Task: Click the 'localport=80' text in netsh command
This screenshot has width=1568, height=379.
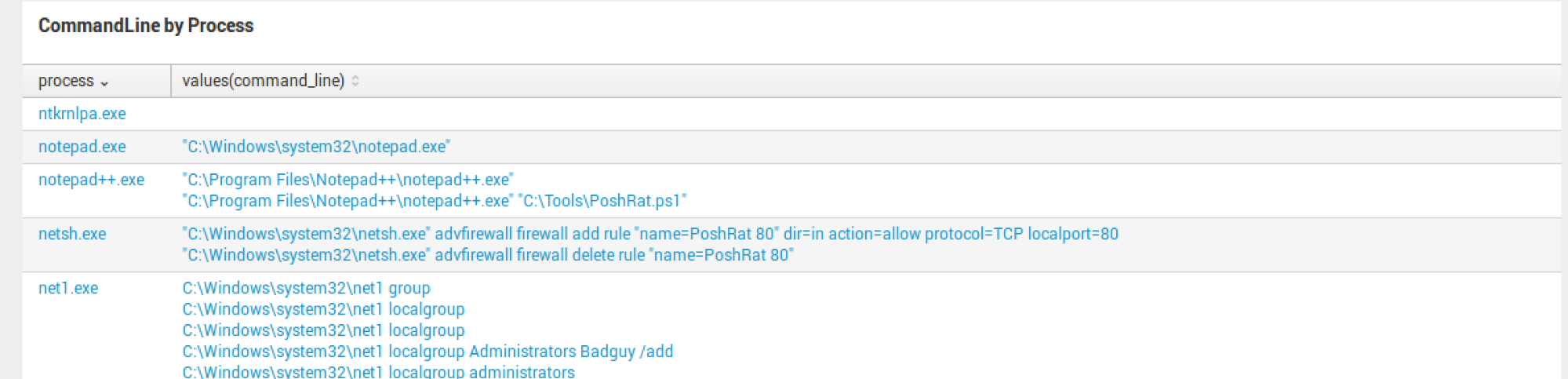Action: tap(1073, 234)
